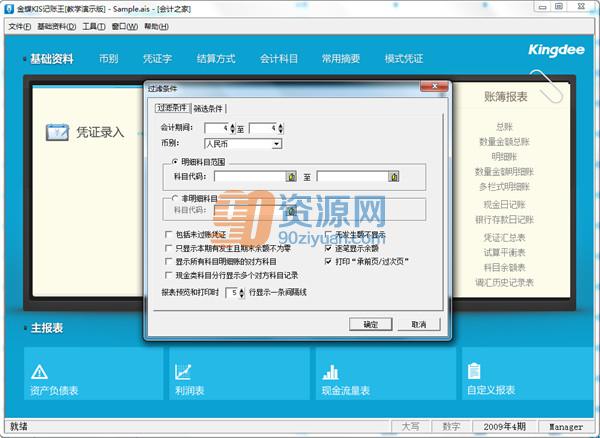The image size is (600, 438).
Task: Open the 帮助(H) menu
Action: point(156,26)
